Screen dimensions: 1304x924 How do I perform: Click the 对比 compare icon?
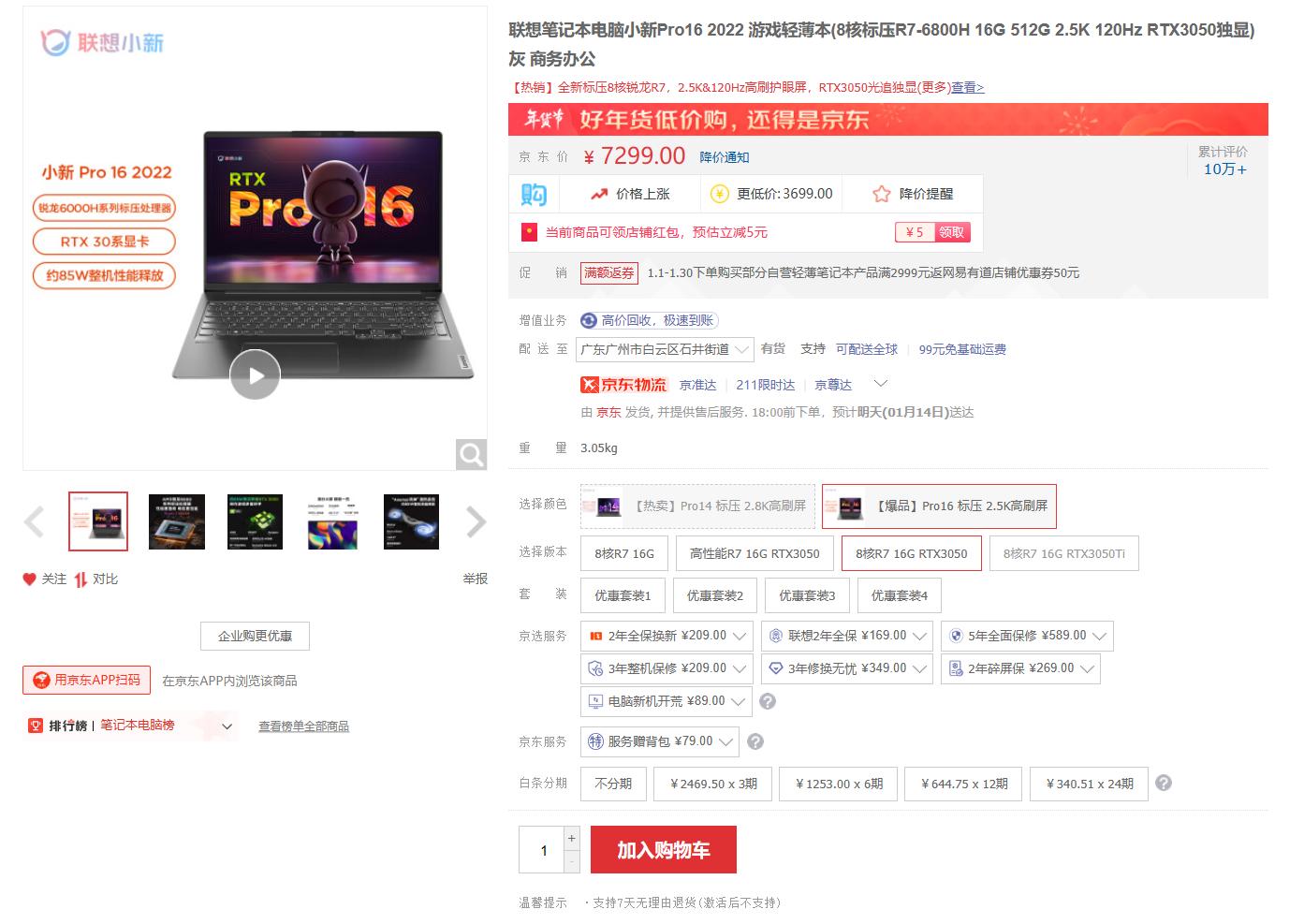[x=81, y=579]
